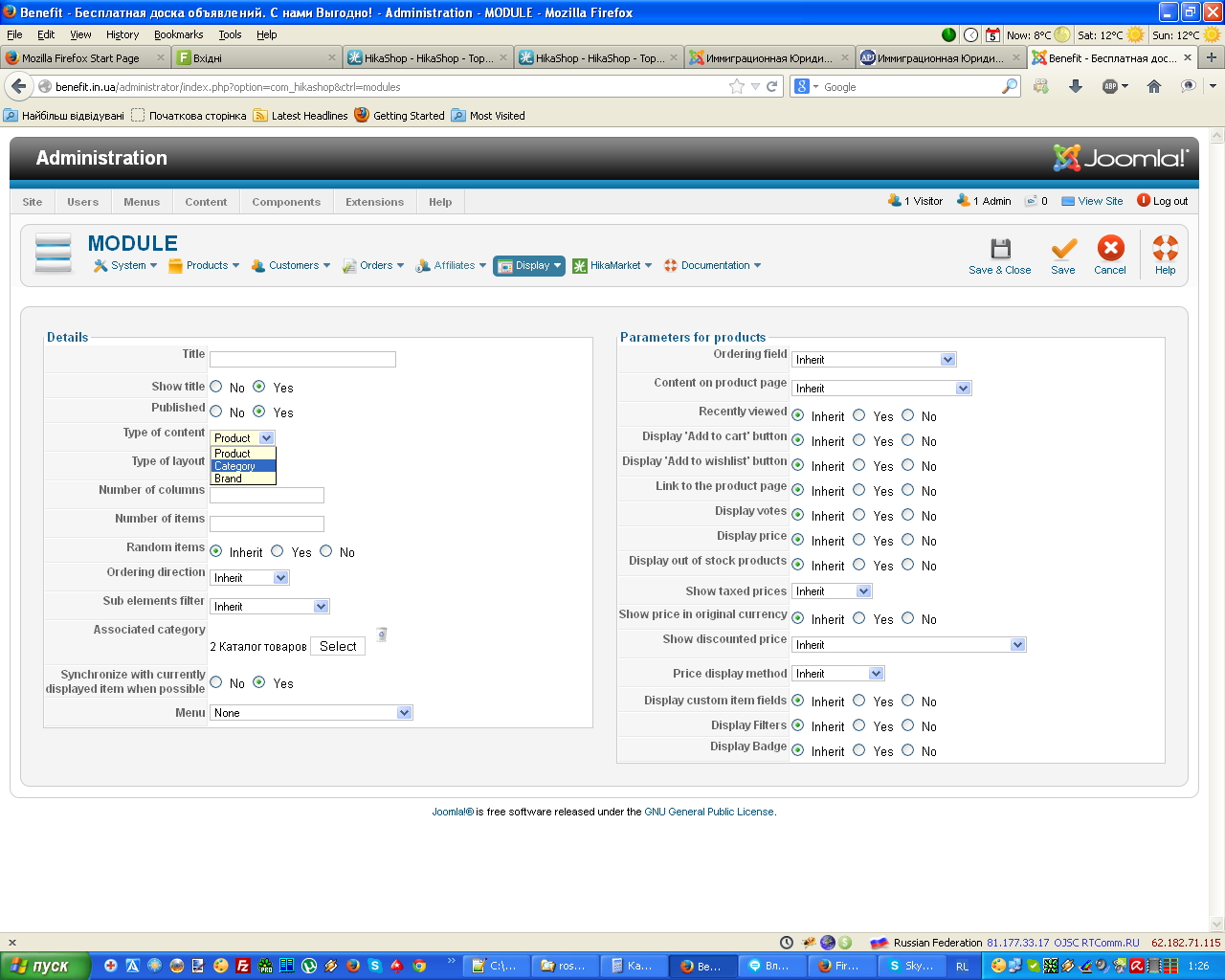The width and height of the screenshot is (1225, 980).
Task: Click the delete icon next to Associated category
Action: 382,634
